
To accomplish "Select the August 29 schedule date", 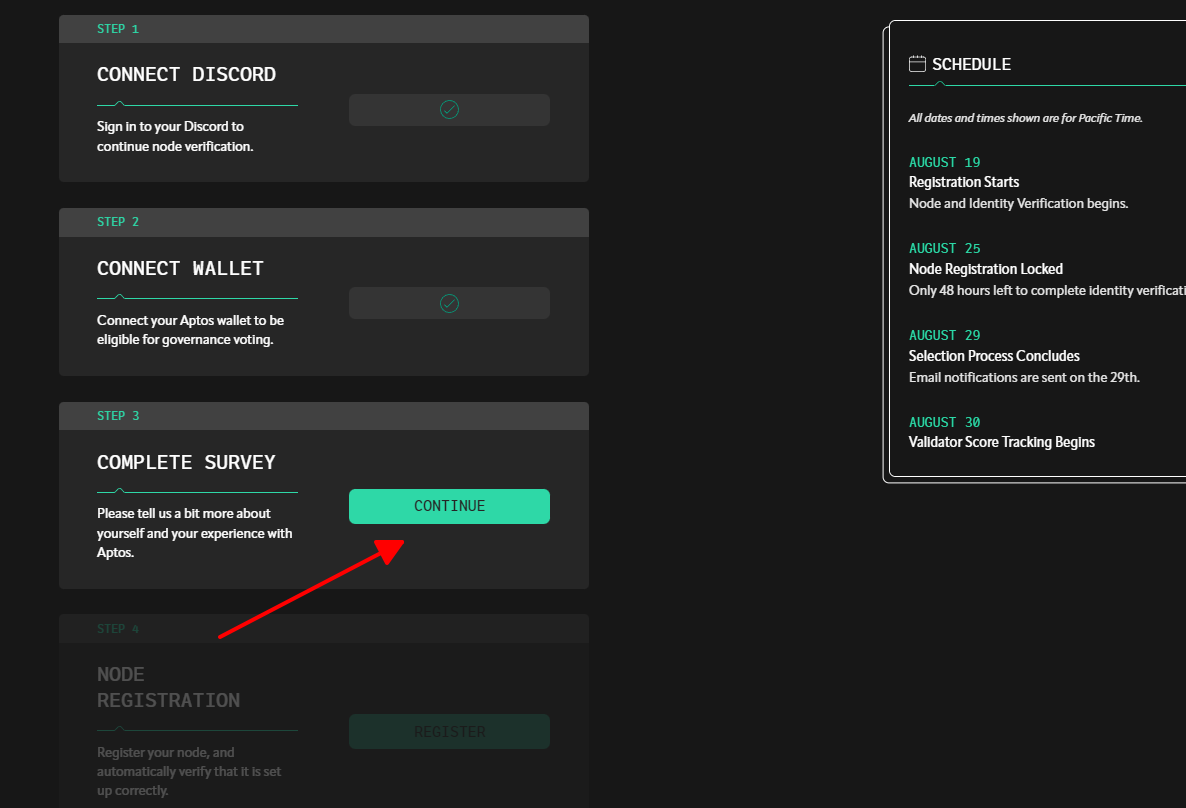I will click(x=944, y=335).
